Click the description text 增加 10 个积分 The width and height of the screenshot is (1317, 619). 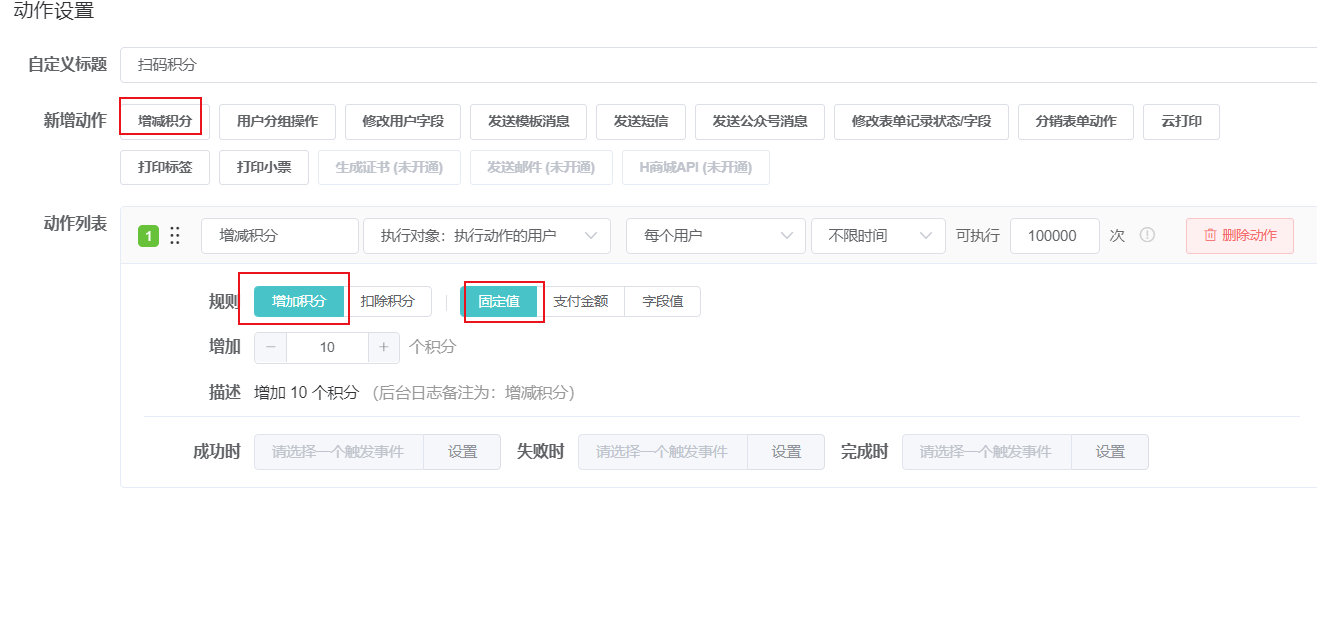point(306,393)
